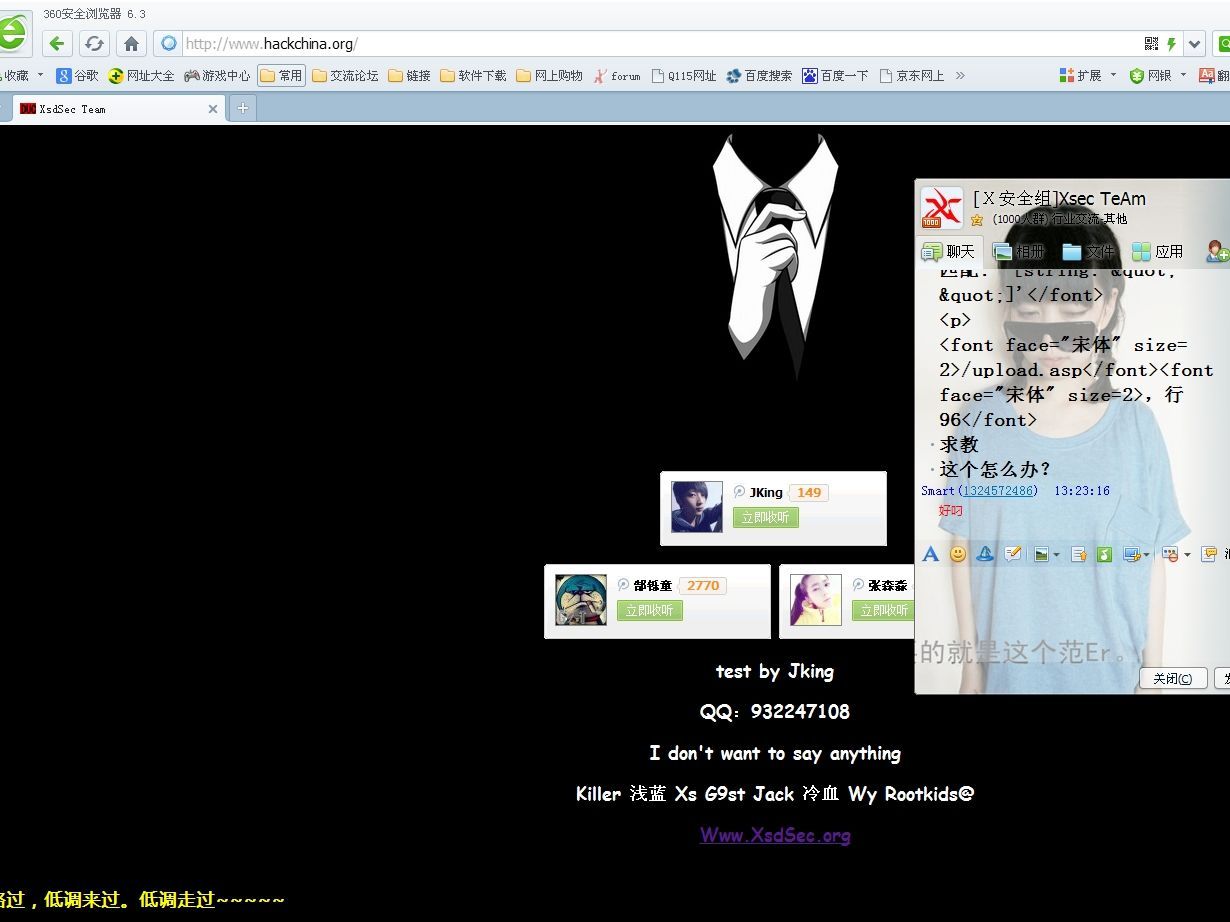Click the blue hat magic emoticon icon

pyautogui.click(x=985, y=554)
